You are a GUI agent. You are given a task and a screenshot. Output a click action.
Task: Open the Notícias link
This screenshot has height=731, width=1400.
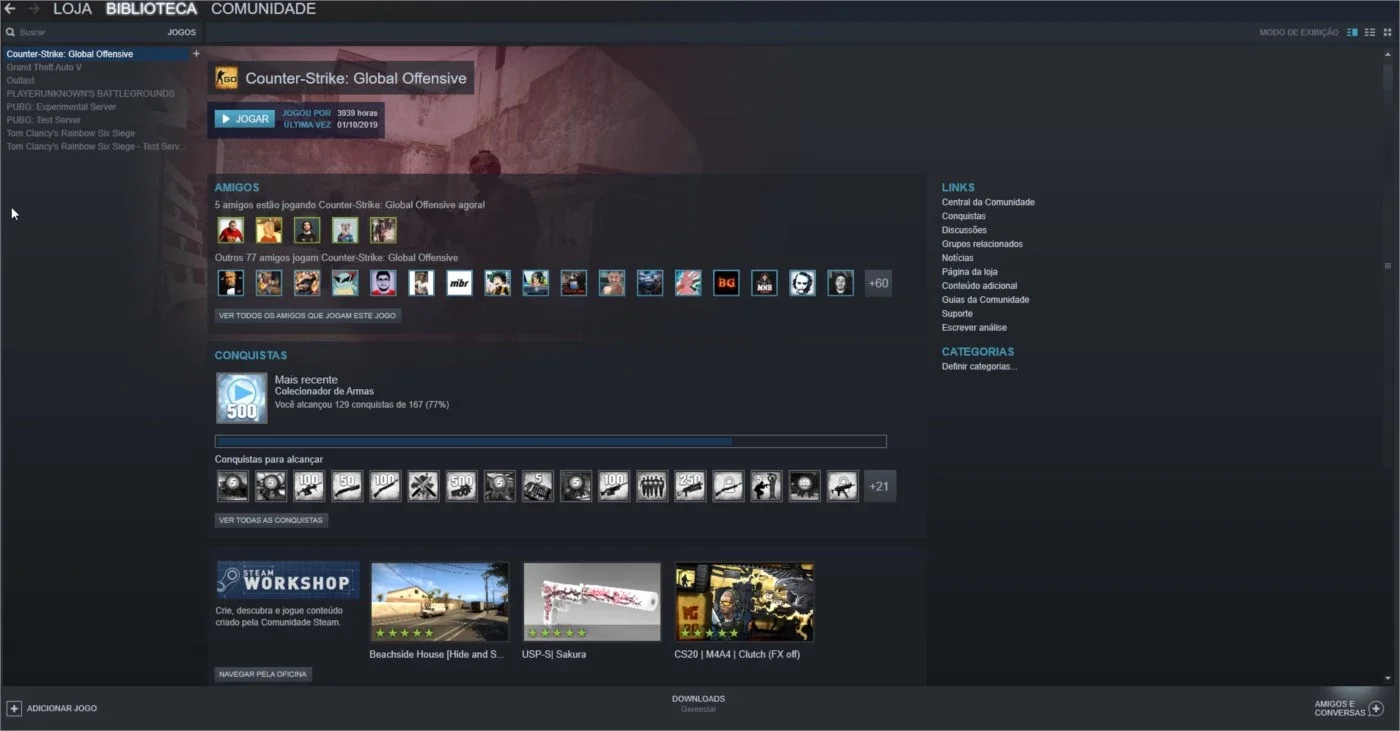point(957,258)
